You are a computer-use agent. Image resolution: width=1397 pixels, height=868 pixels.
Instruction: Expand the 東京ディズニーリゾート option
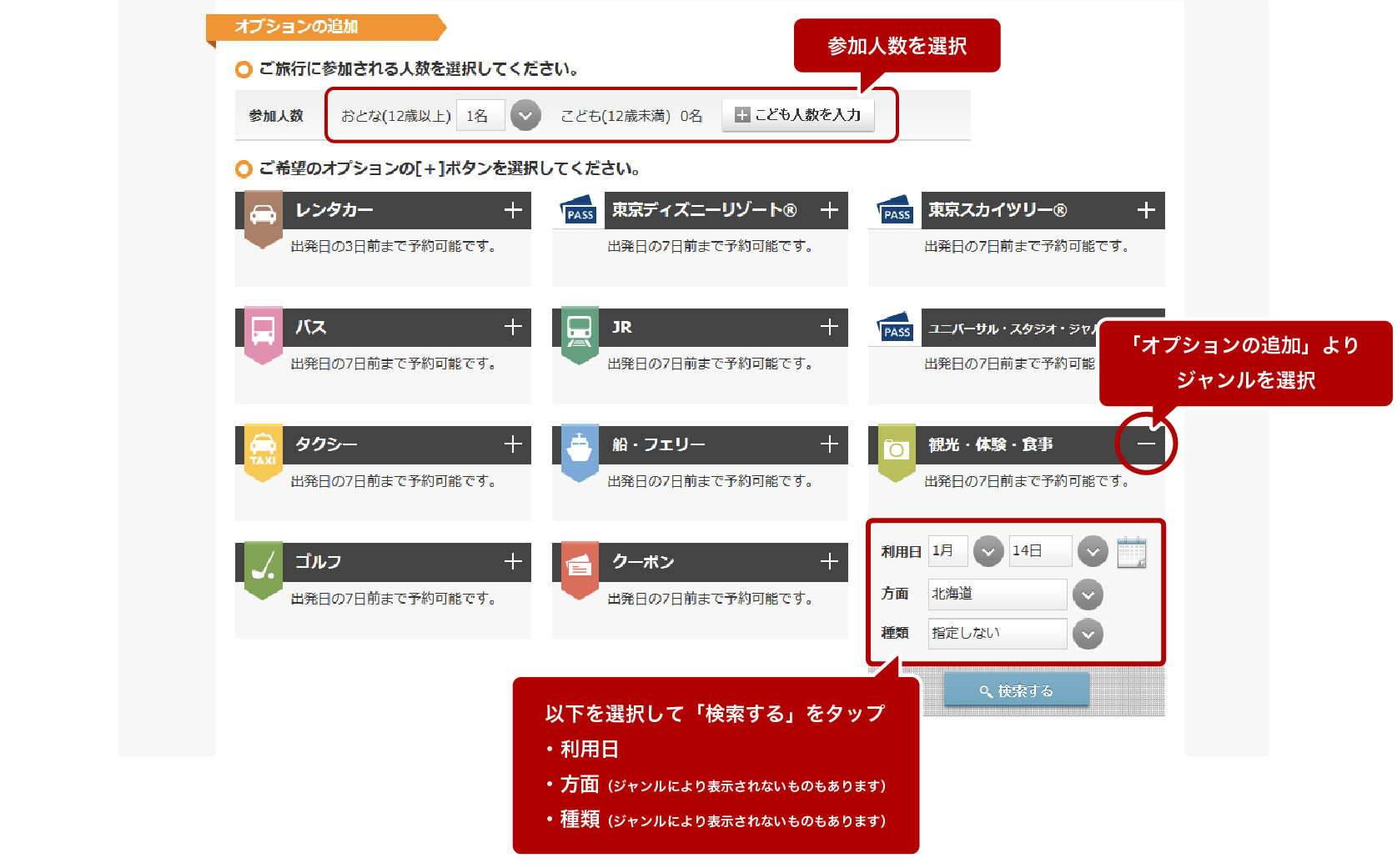829,210
